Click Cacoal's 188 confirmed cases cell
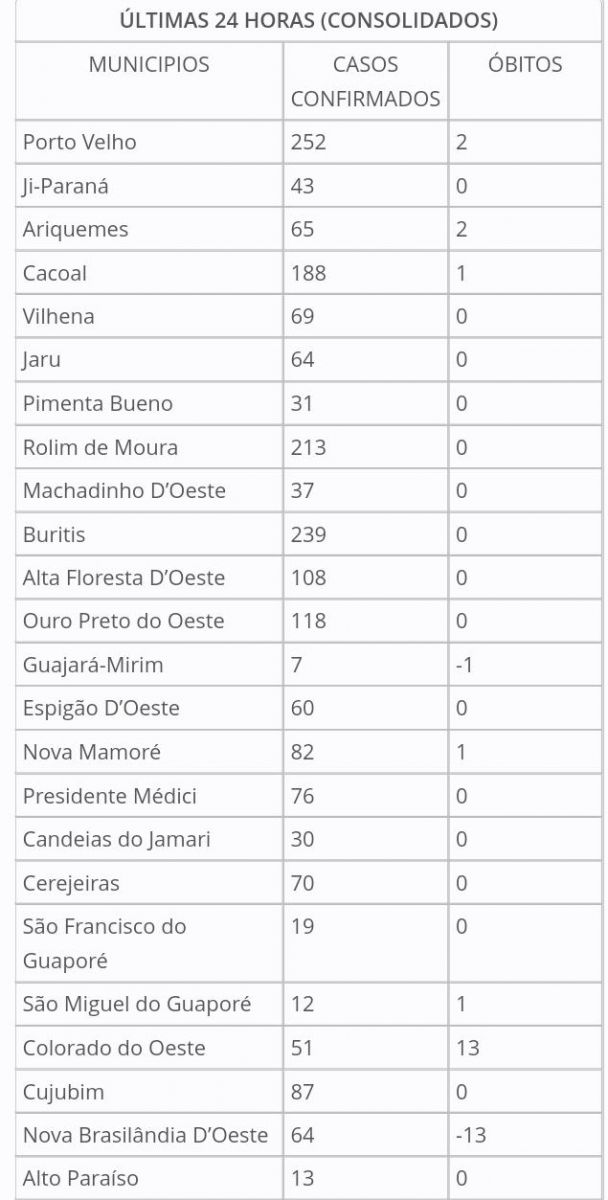608x1200 pixels. [x=309, y=273]
